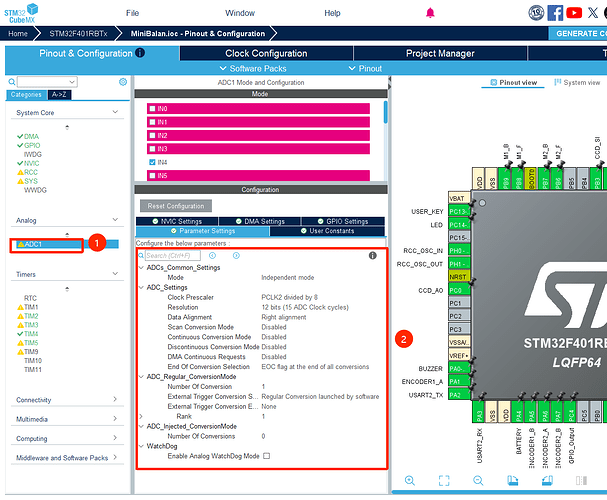The image size is (607, 500).
Task: Open the User Constants tab
Action: click(x=327, y=231)
